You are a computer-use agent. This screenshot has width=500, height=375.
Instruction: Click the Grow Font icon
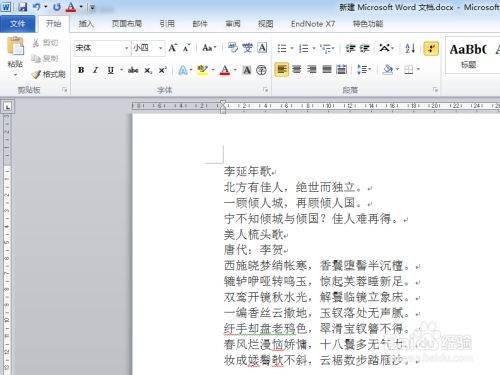tap(172, 48)
